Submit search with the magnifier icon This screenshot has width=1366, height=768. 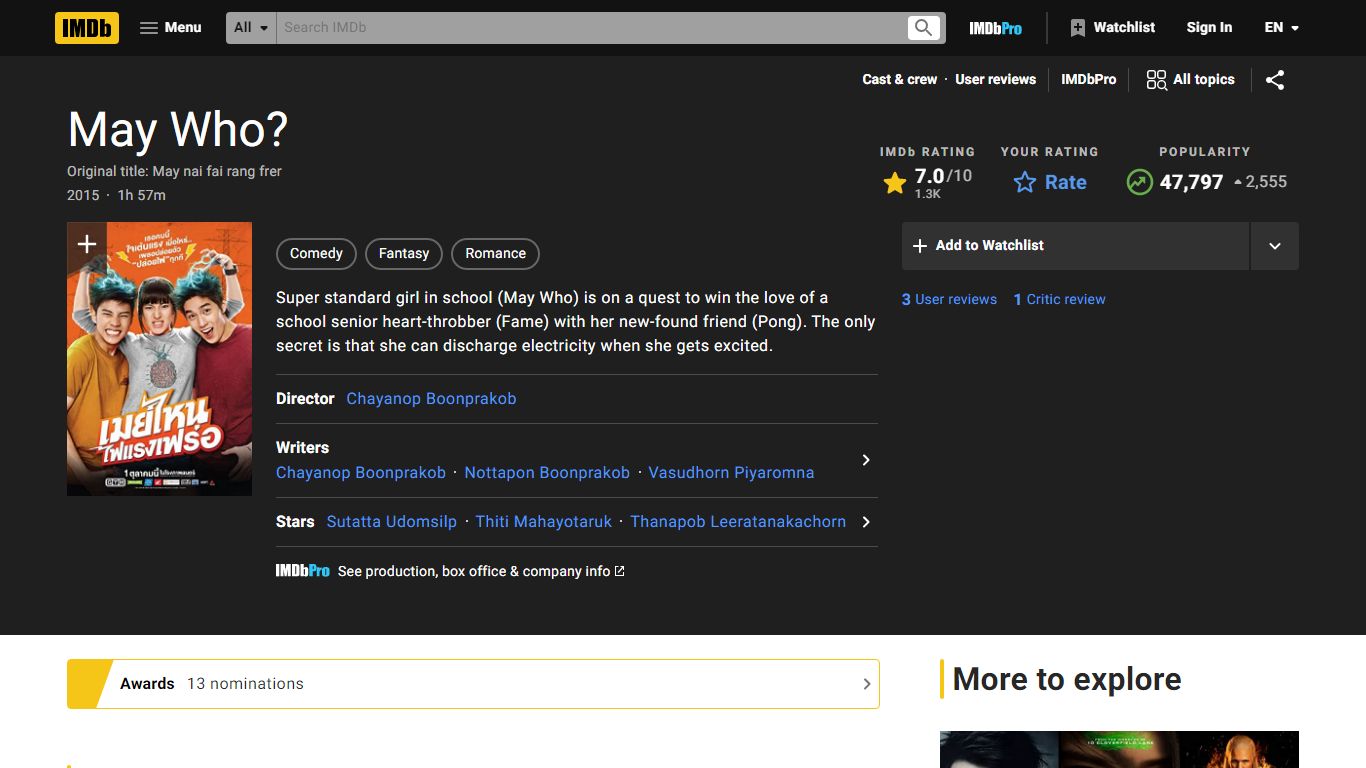pyautogui.click(x=924, y=28)
